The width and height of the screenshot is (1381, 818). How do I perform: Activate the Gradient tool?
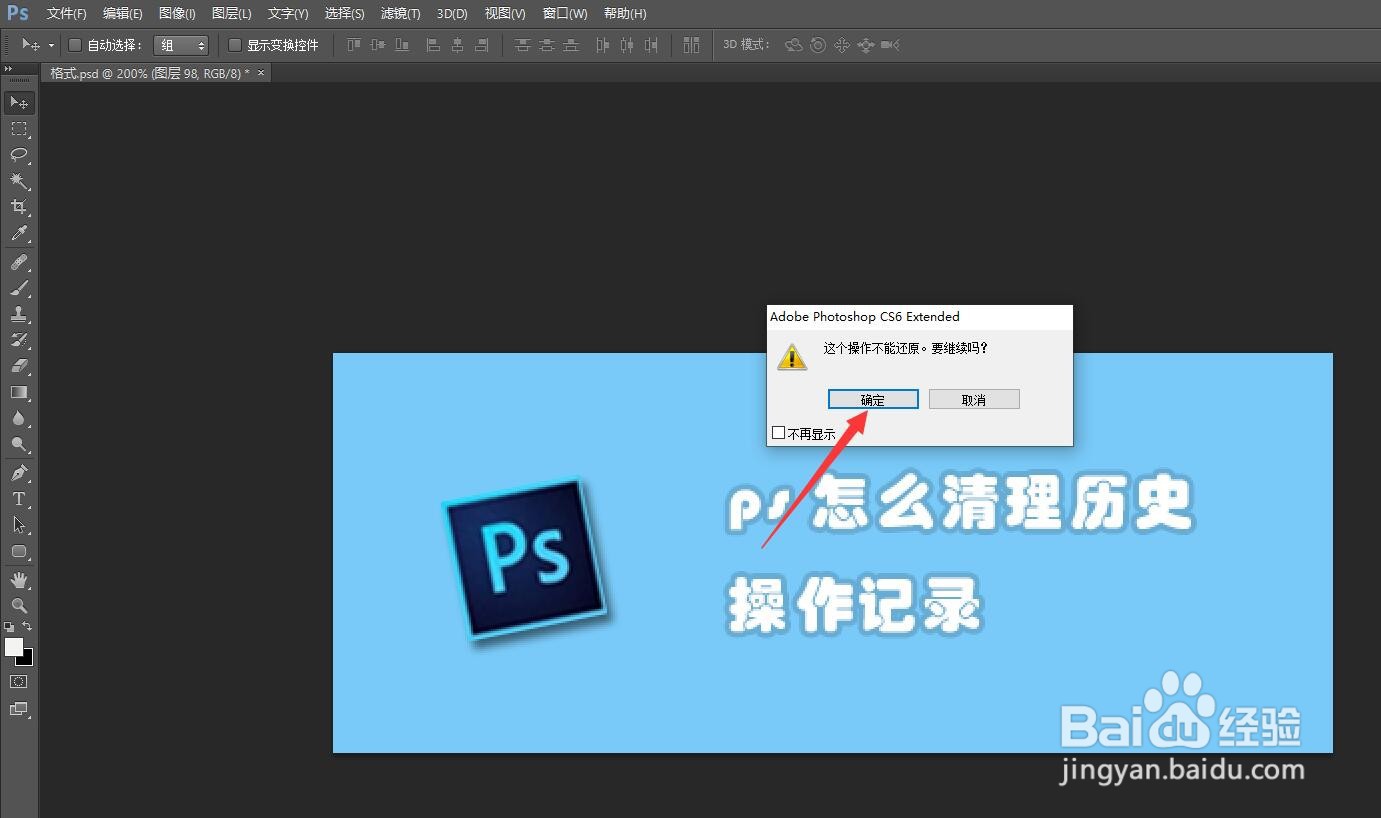click(x=20, y=392)
